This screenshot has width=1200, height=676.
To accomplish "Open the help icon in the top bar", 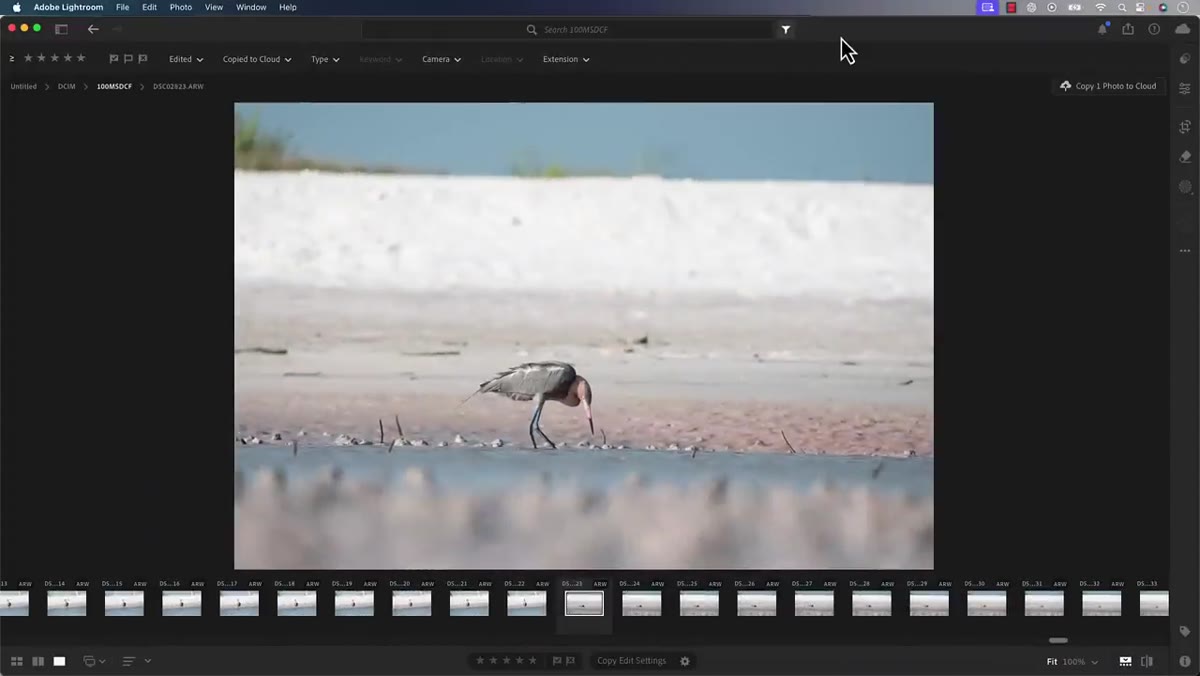I will 1154,29.
